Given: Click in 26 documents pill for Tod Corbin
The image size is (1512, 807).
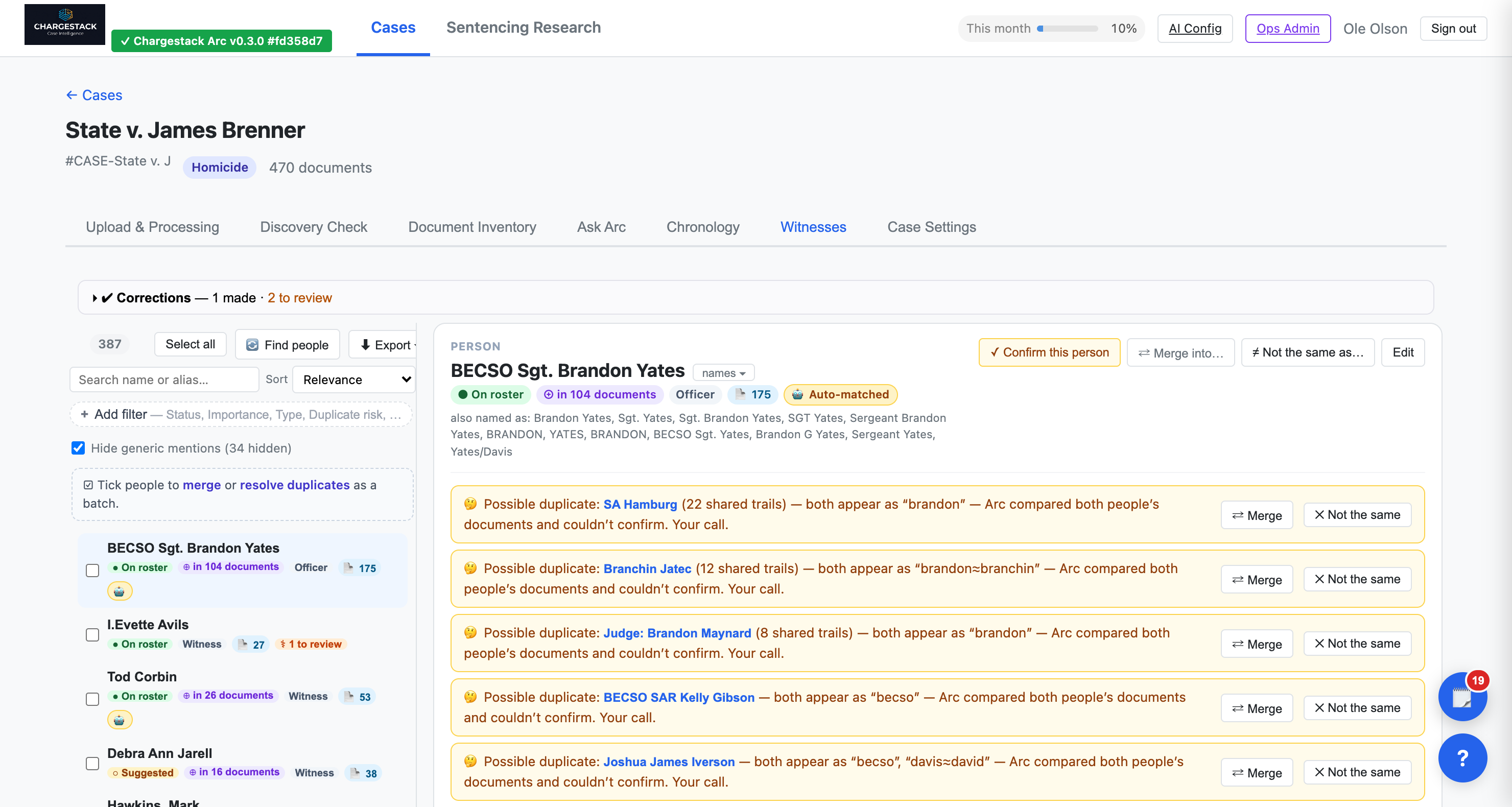Looking at the screenshot, I should pos(228,696).
